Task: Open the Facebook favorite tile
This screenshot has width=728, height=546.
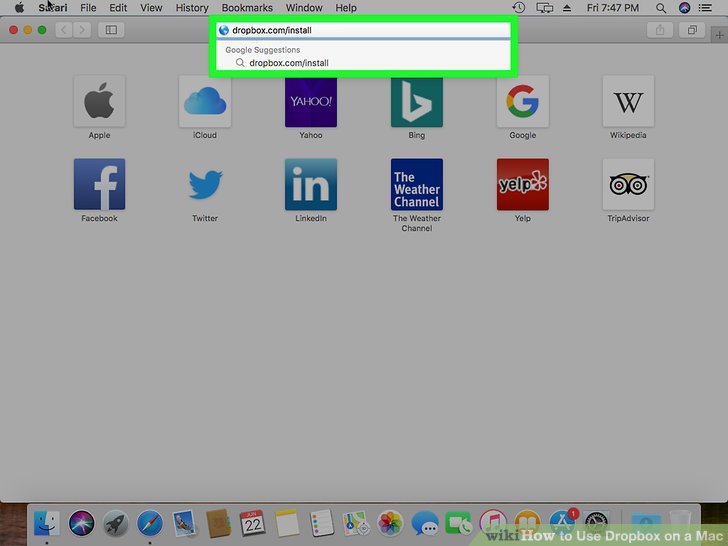Action: tap(99, 184)
